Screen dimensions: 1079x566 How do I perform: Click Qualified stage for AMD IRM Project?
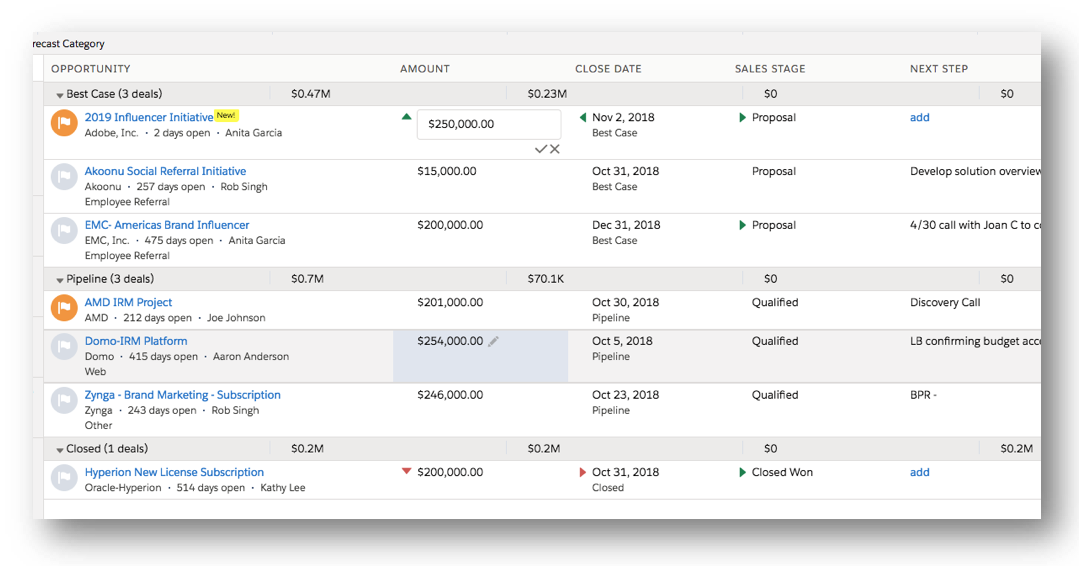775,302
